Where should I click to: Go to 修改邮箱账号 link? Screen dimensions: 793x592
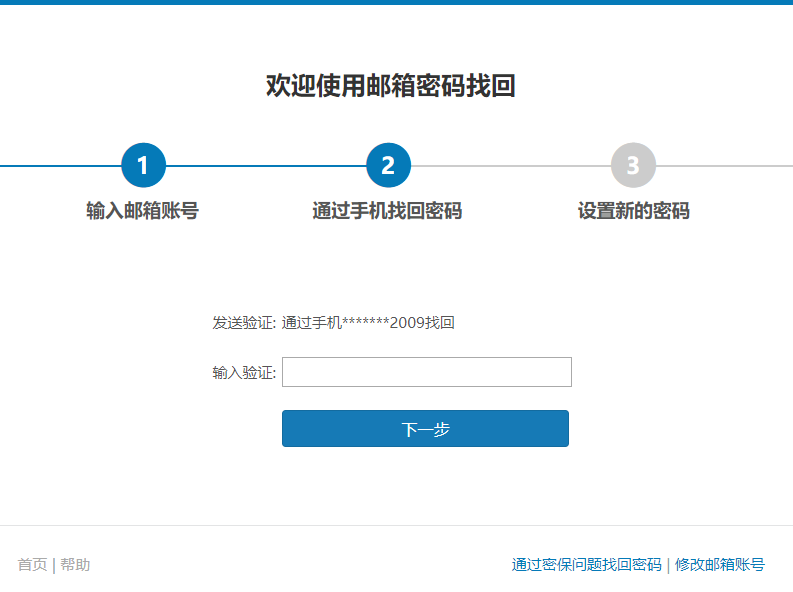[x=720, y=565]
